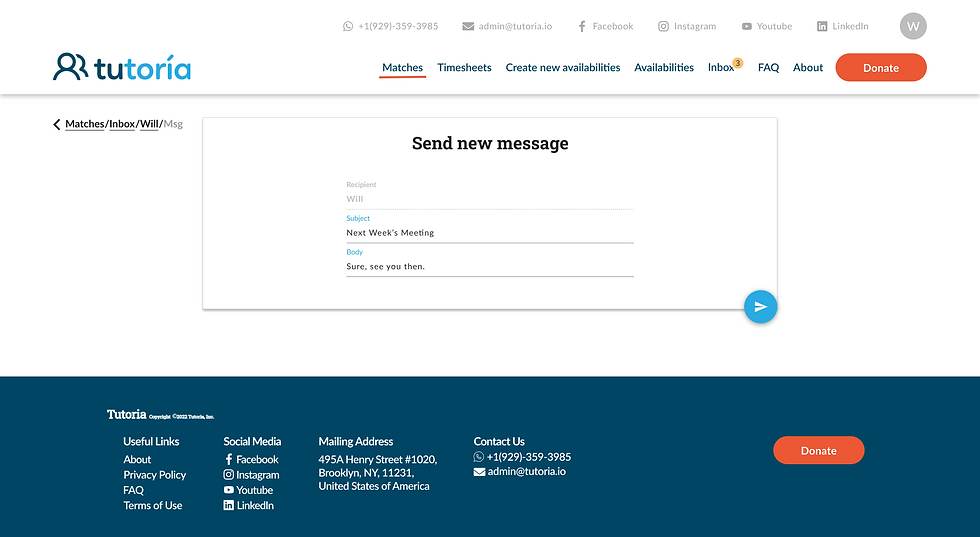The image size is (980, 537).
Task: Click the Mailing Address heading in footer
Action: [x=356, y=441]
